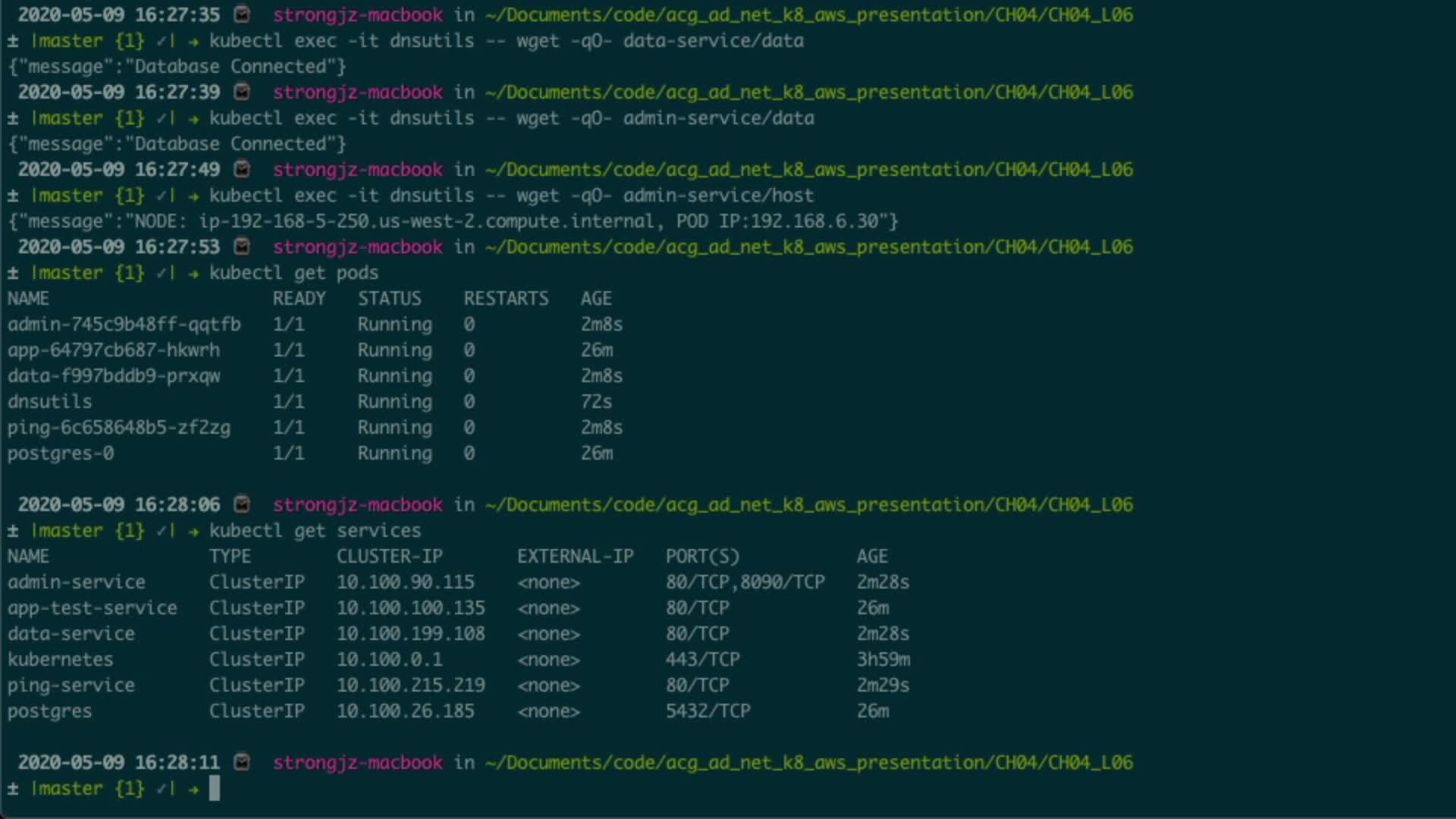Click the cluster IP 10.100.90.115
This screenshot has height=819, width=1456.
click(405, 582)
